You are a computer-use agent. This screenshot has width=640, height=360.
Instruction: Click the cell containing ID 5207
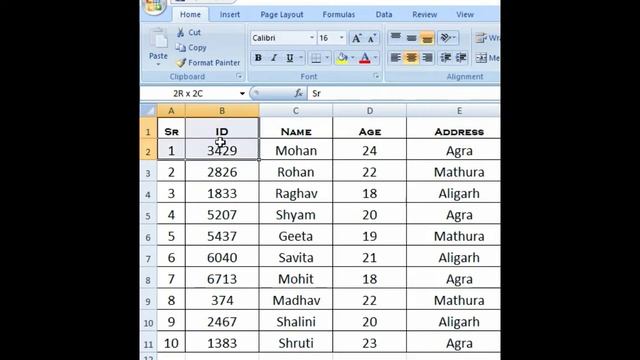coord(222,214)
